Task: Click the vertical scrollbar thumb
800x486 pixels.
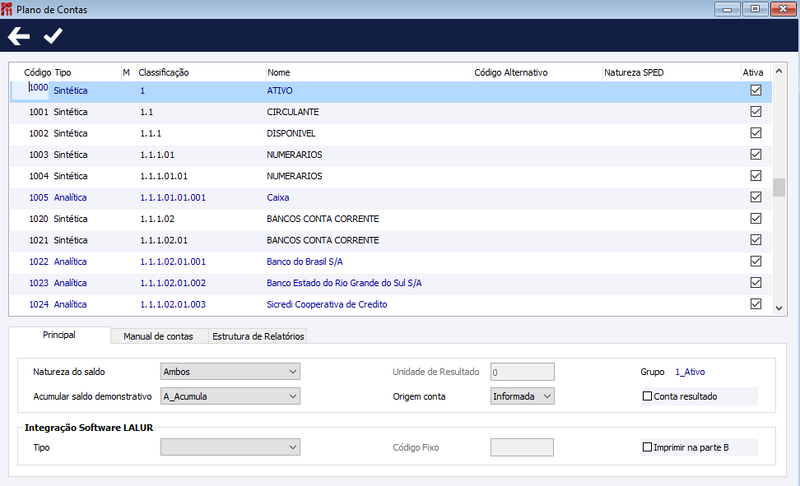Action: click(779, 187)
